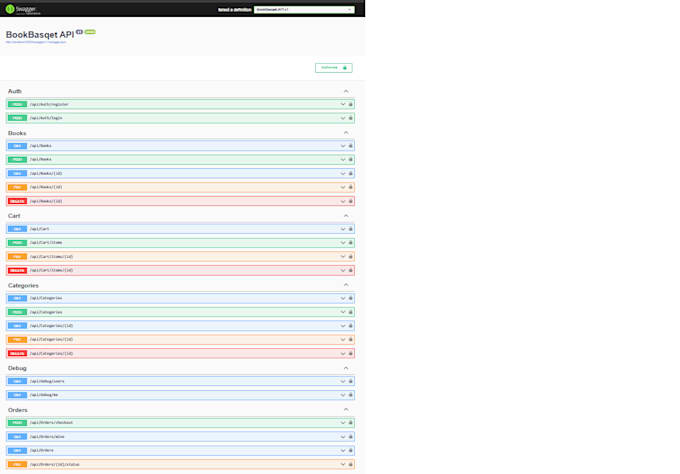Click POST badge of /api/Books endpoint
680x474 pixels.
(x=17, y=160)
